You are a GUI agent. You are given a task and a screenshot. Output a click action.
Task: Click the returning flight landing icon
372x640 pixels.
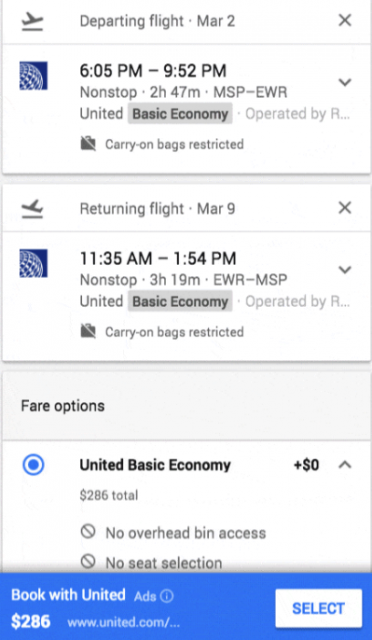[x=32, y=209]
